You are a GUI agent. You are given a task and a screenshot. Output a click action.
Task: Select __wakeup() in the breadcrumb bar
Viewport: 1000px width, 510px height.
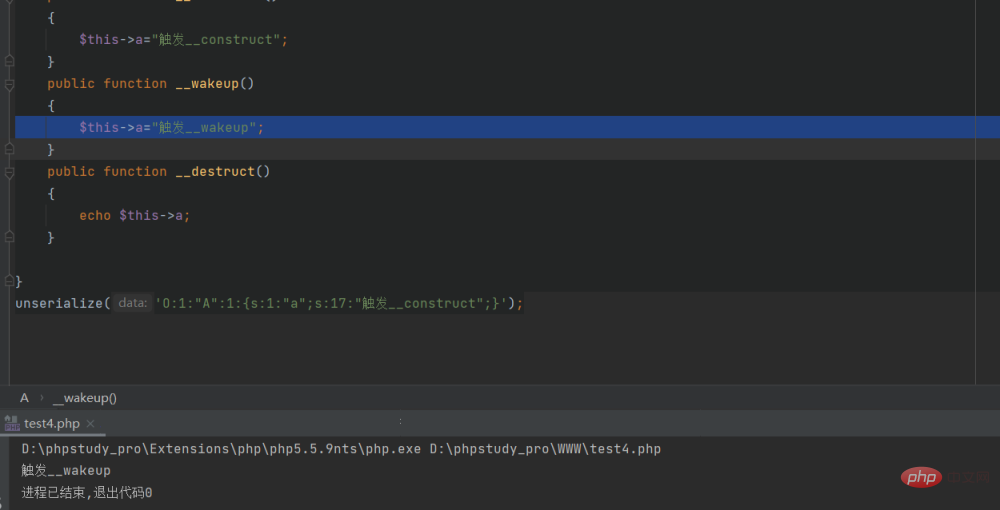pos(85,398)
